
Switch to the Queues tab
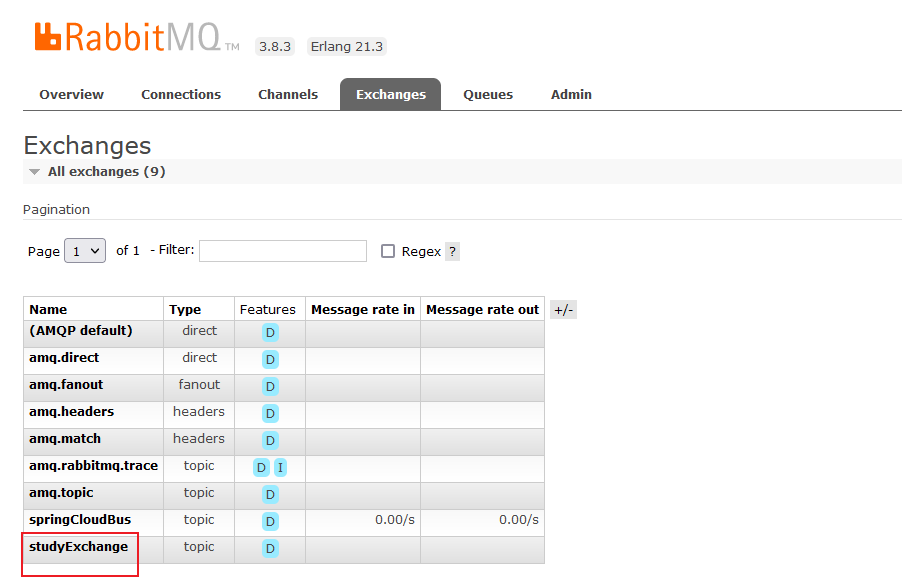coord(488,95)
